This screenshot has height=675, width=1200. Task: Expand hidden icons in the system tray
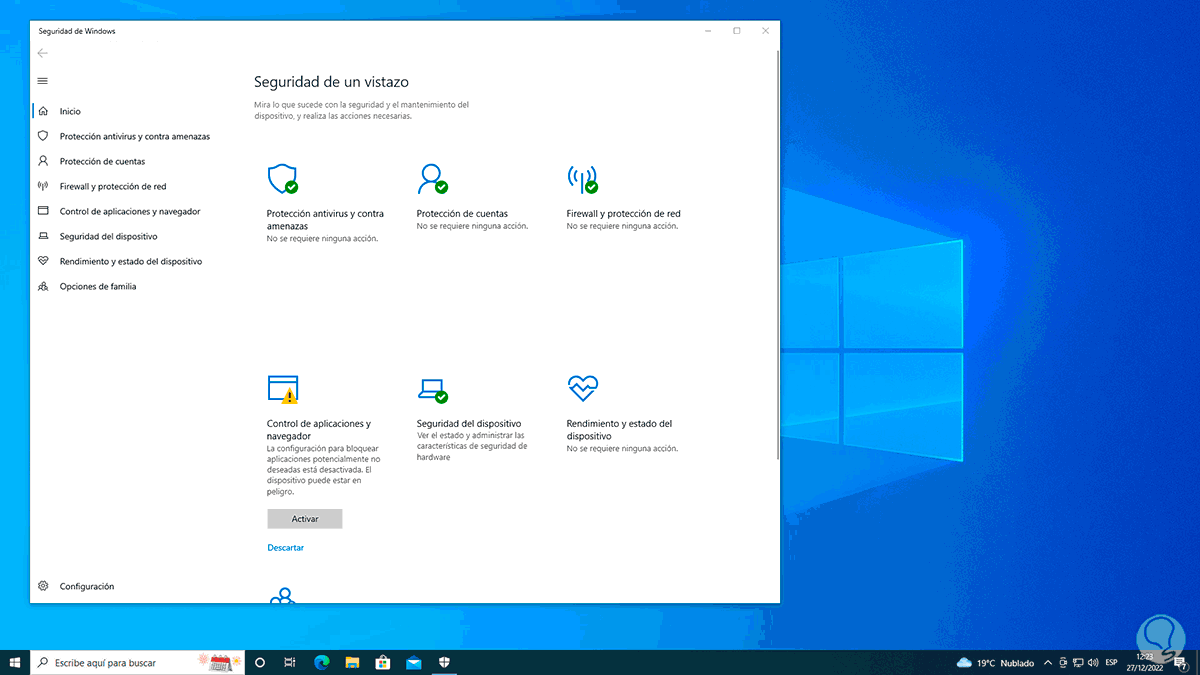(1048, 662)
